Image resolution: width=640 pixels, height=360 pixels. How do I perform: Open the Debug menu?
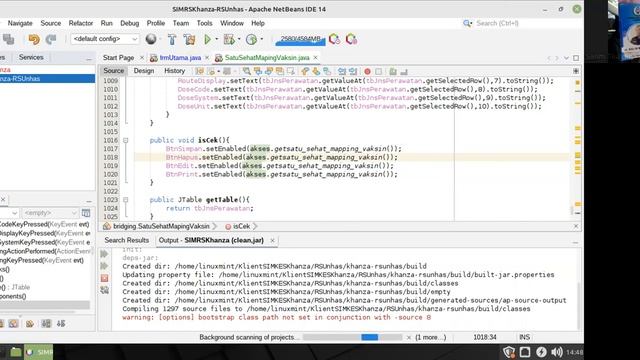coord(130,23)
